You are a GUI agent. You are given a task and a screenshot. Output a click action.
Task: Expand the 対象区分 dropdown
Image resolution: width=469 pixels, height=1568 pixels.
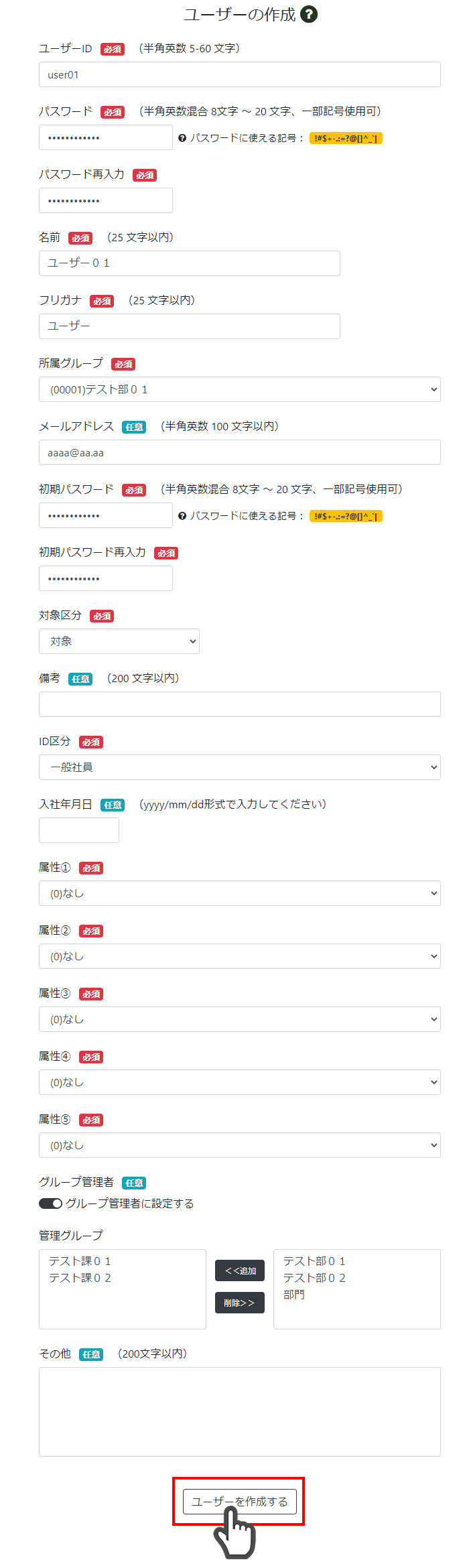tap(119, 641)
